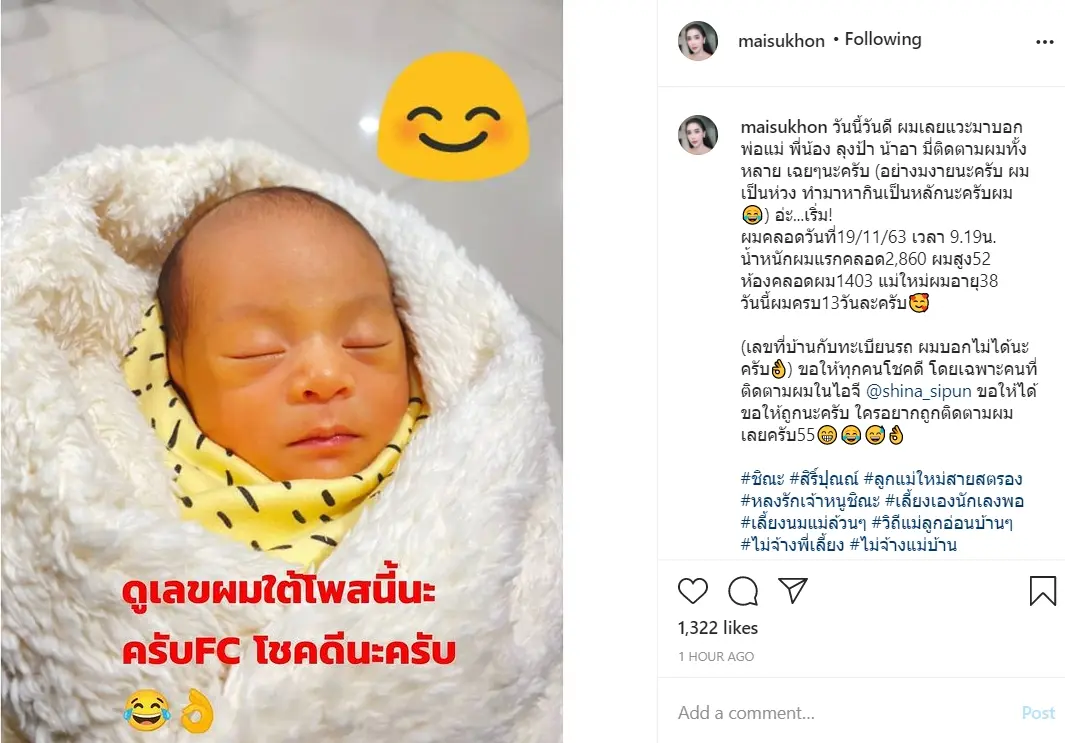This screenshot has height=743, width=1065.
Task: Open maisukhon username in caption
Action: point(784,127)
